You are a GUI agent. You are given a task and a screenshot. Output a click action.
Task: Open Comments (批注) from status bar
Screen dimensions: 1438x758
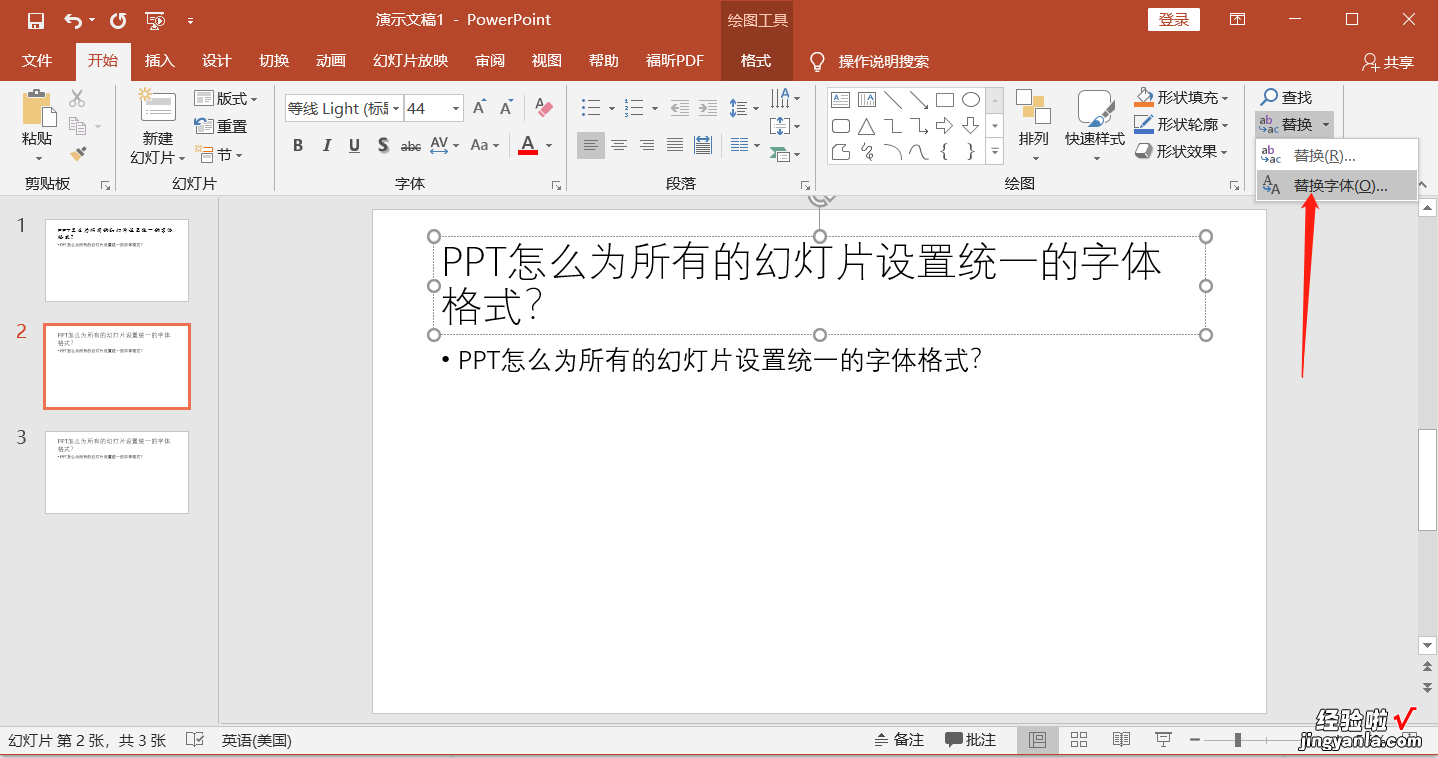971,740
